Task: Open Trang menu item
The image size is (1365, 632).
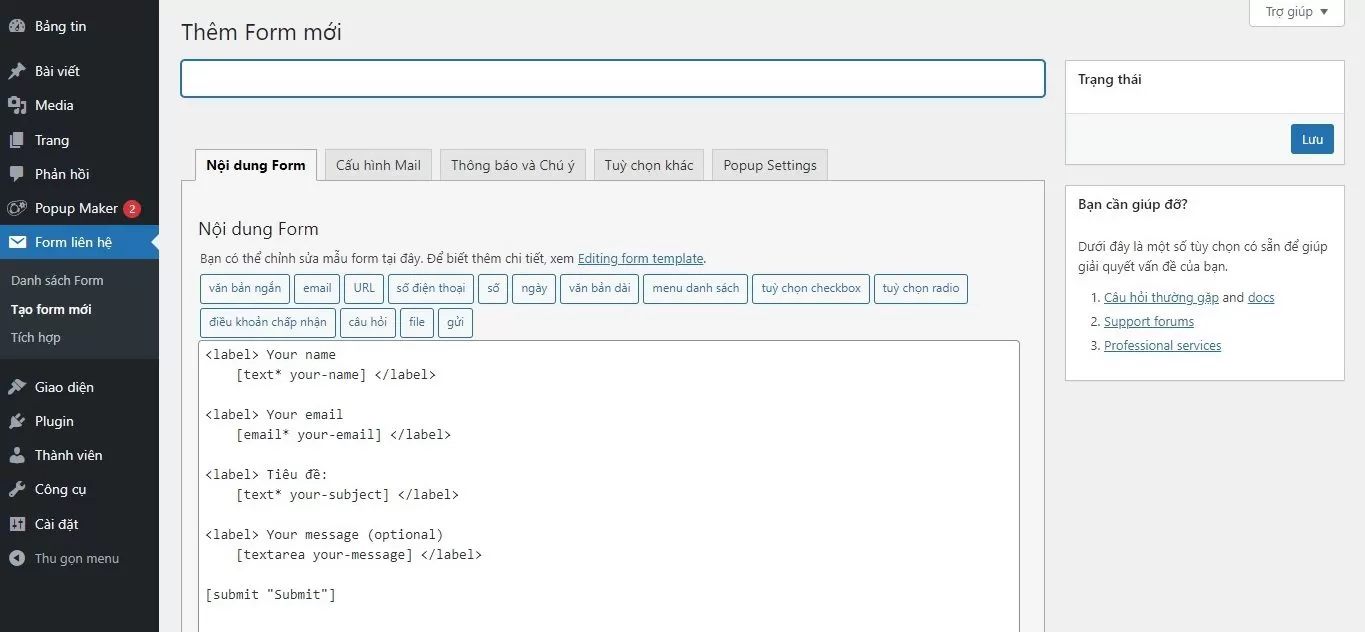Action: (x=79, y=140)
